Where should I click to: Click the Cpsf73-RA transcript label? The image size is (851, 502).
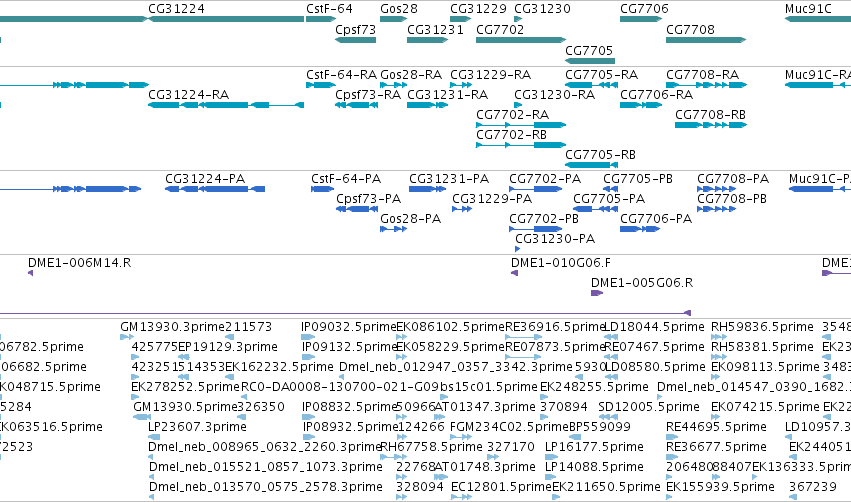click(368, 94)
